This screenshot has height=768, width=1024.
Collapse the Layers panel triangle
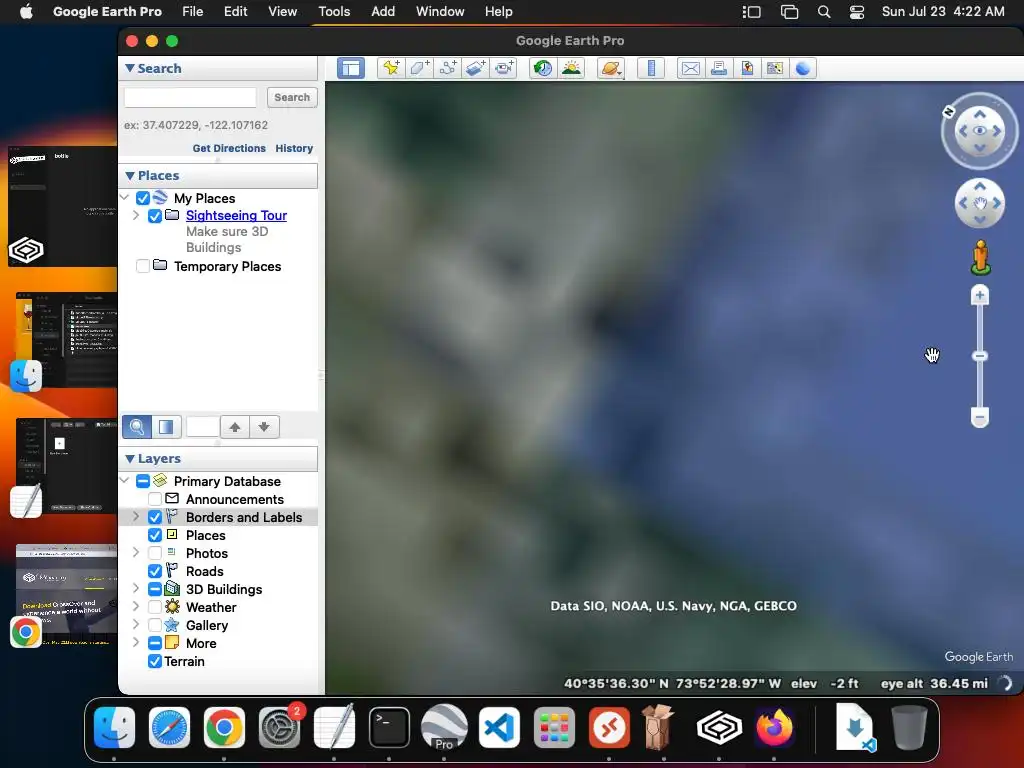[x=129, y=458]
